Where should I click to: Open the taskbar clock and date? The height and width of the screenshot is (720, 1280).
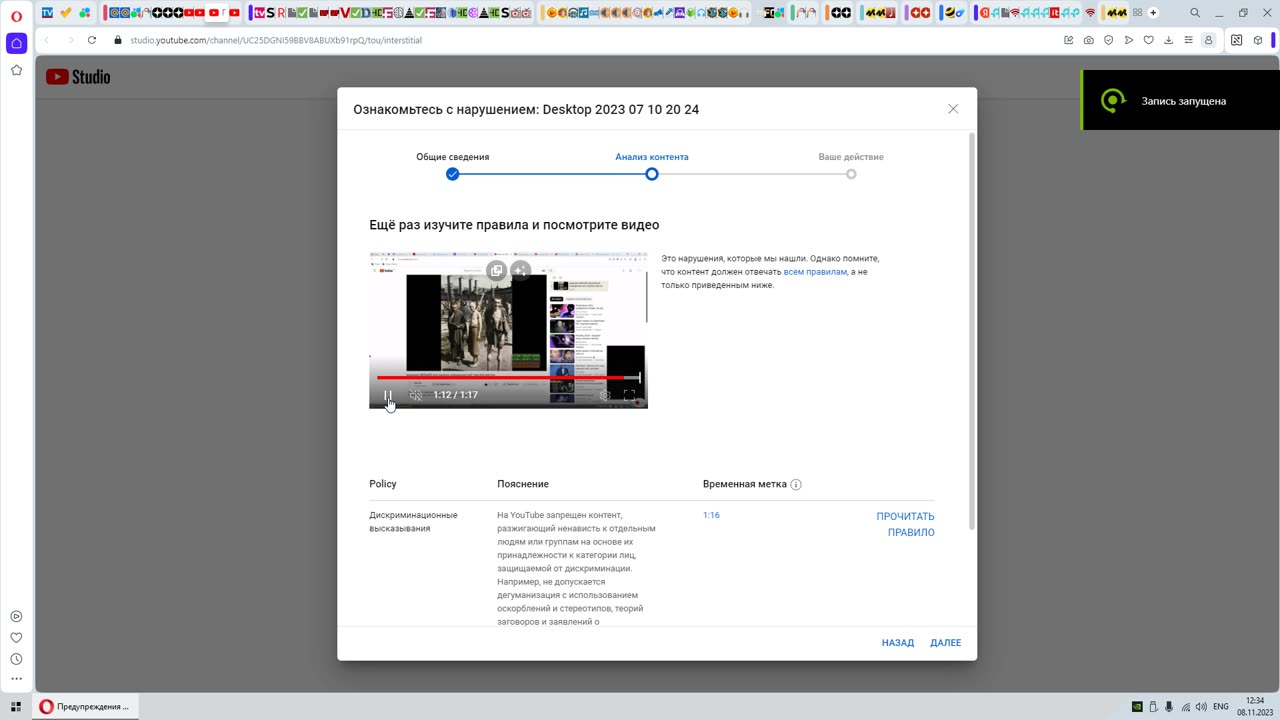click(x=1255, y=706)
